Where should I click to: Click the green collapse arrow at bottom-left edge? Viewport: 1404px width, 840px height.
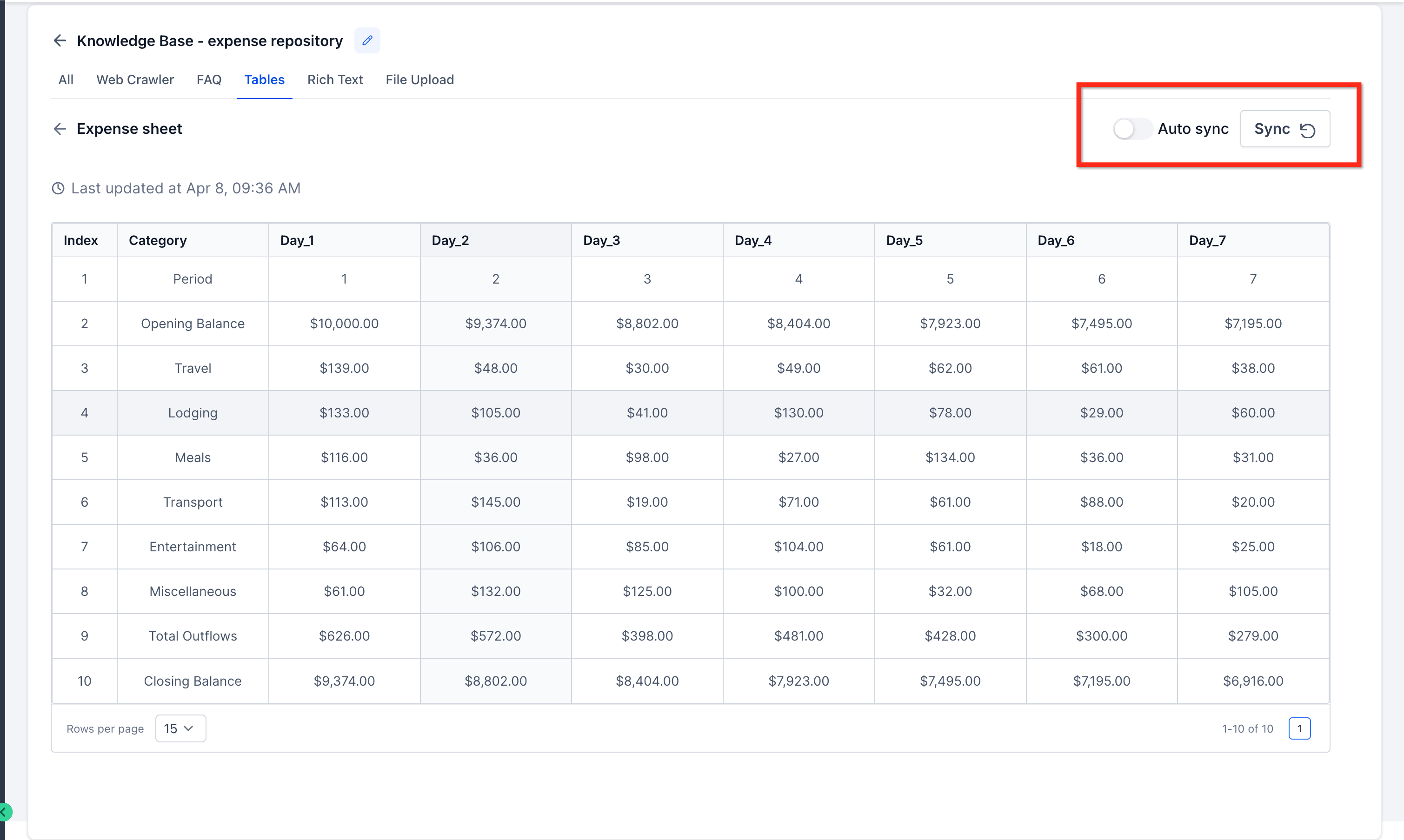coord(5,812)
